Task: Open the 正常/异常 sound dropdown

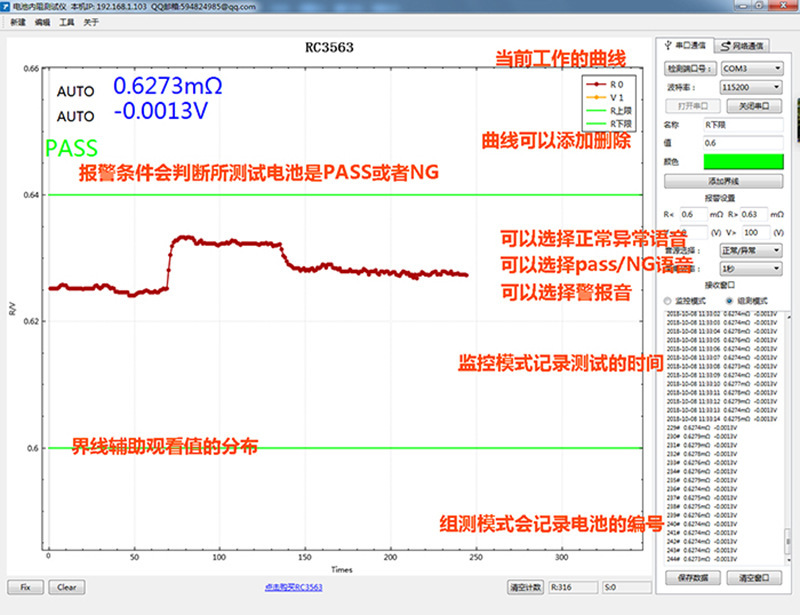Action: (x=751, y=251)
